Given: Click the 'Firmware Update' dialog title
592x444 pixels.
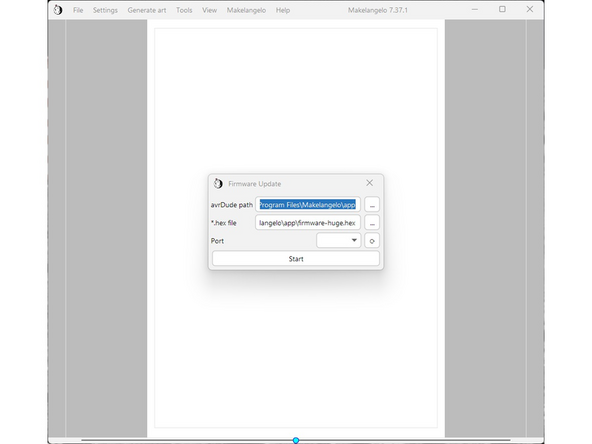Looking at the screenshot, I should 254,184.
